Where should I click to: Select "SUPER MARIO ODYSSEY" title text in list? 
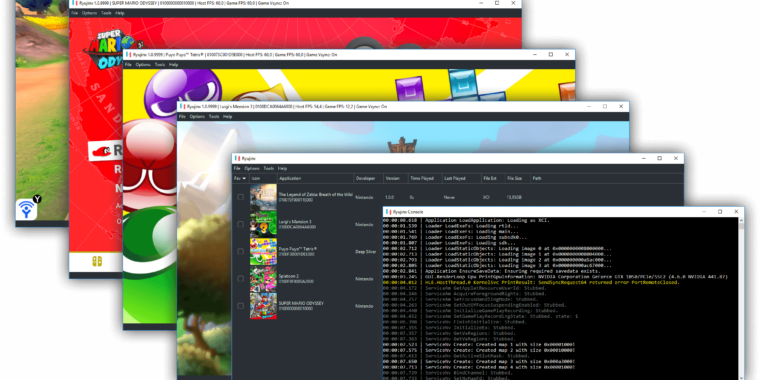click(x=301, y=303)
